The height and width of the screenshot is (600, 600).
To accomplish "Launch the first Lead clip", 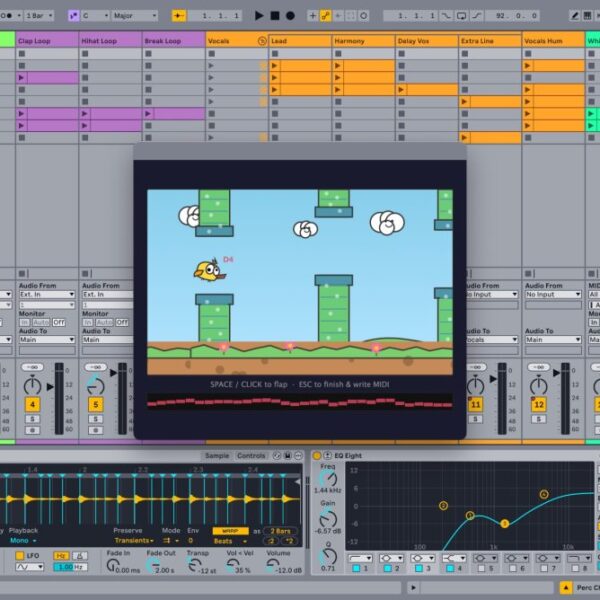I will pyautogui.click(x=274, y=66).
